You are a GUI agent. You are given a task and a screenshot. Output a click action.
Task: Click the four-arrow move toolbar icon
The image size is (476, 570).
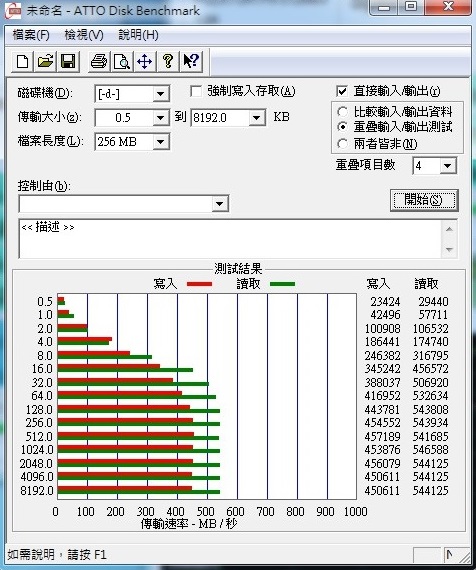pos(144,61)
